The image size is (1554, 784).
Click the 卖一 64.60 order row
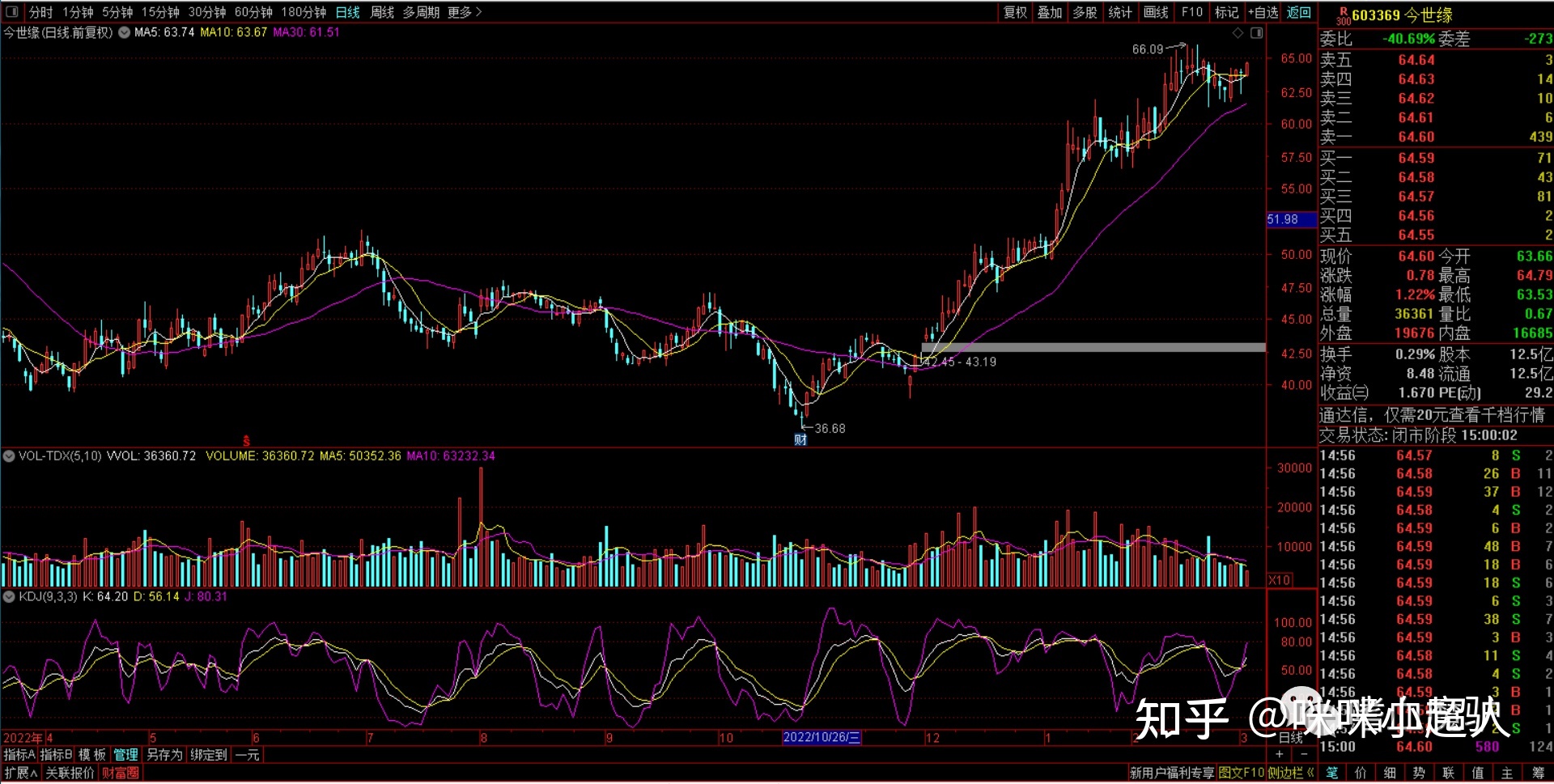coord(1436,137)
